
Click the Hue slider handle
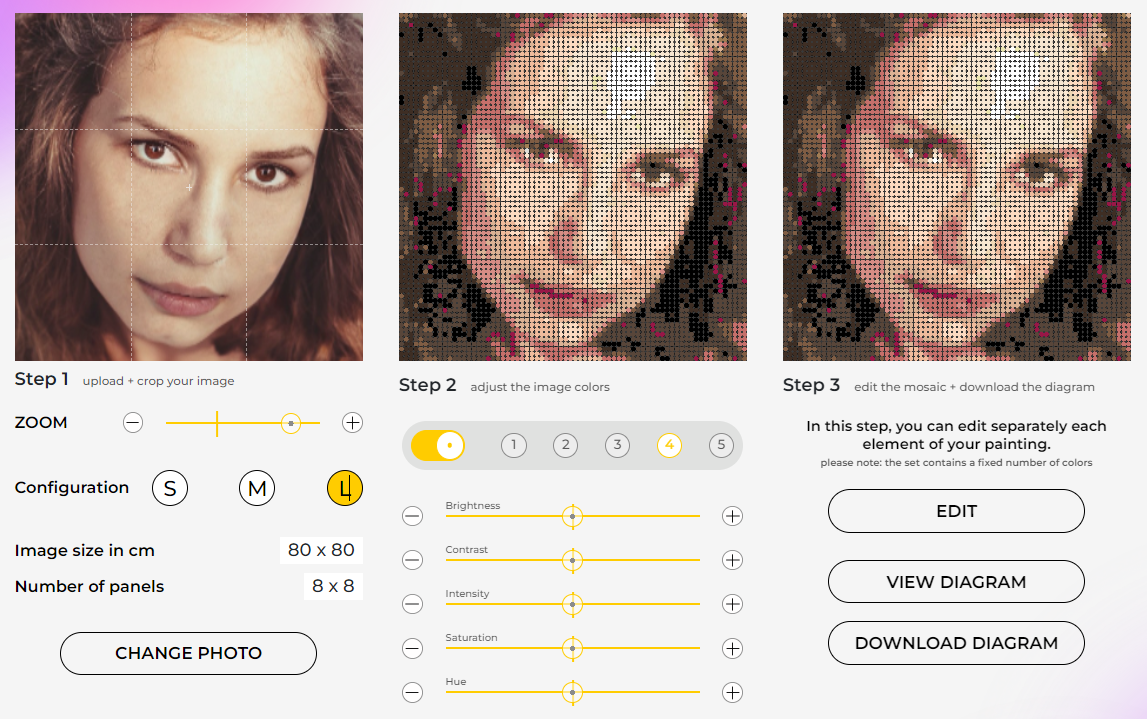572,692
